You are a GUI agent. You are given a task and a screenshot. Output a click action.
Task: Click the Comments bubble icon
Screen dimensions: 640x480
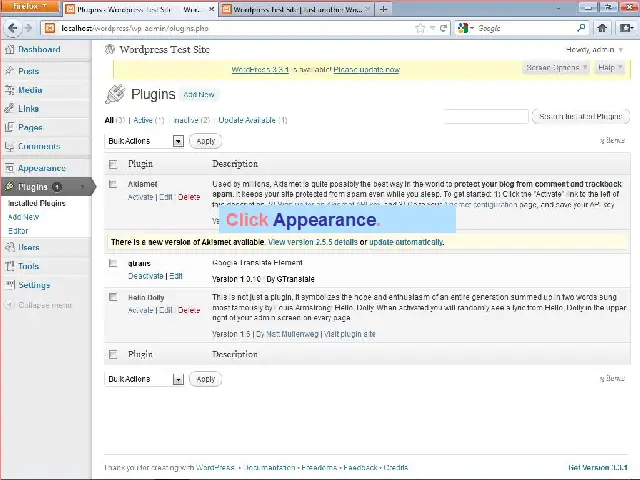point(10,146)
